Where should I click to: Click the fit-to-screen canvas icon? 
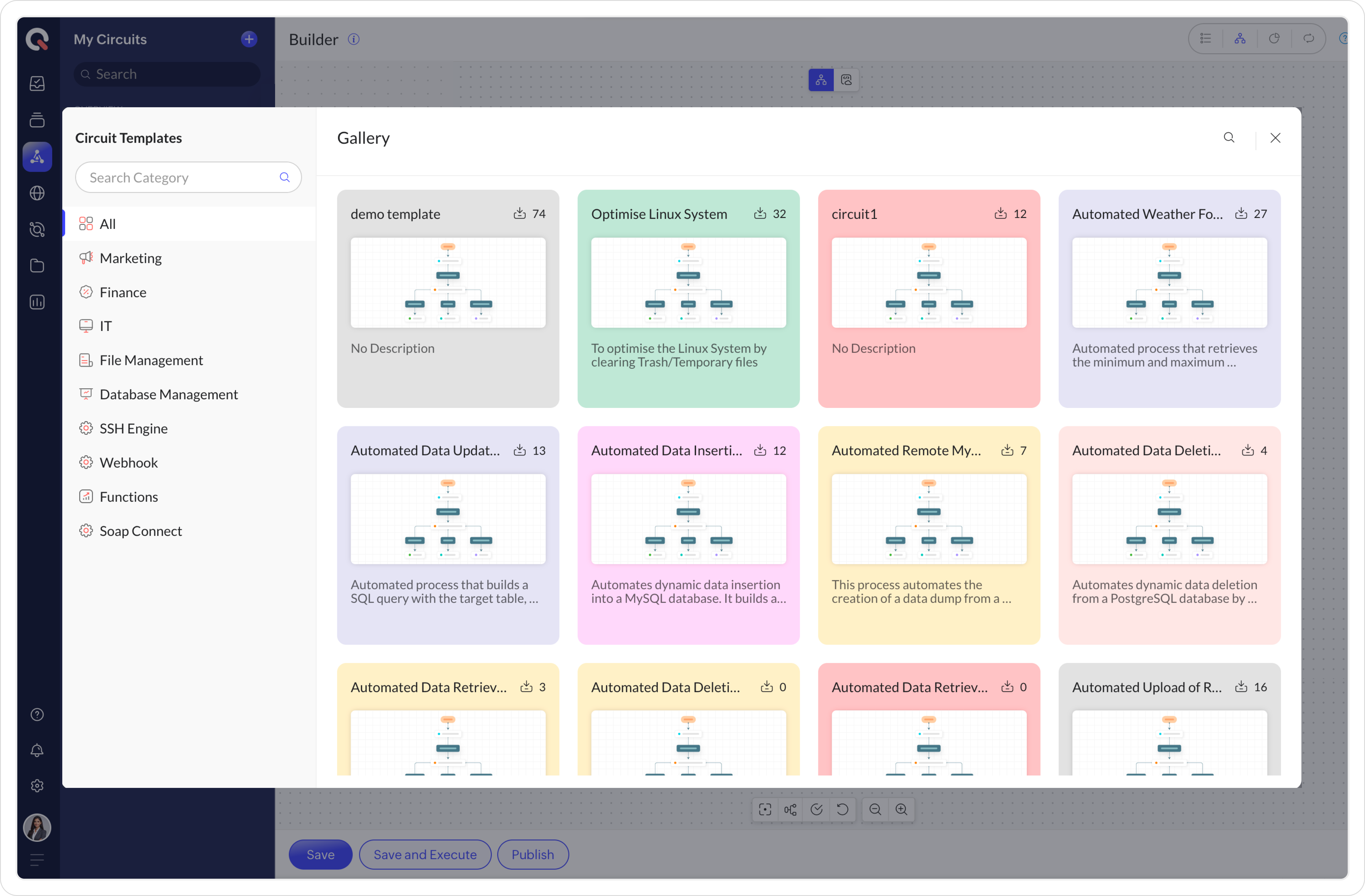tap(765, 810)
